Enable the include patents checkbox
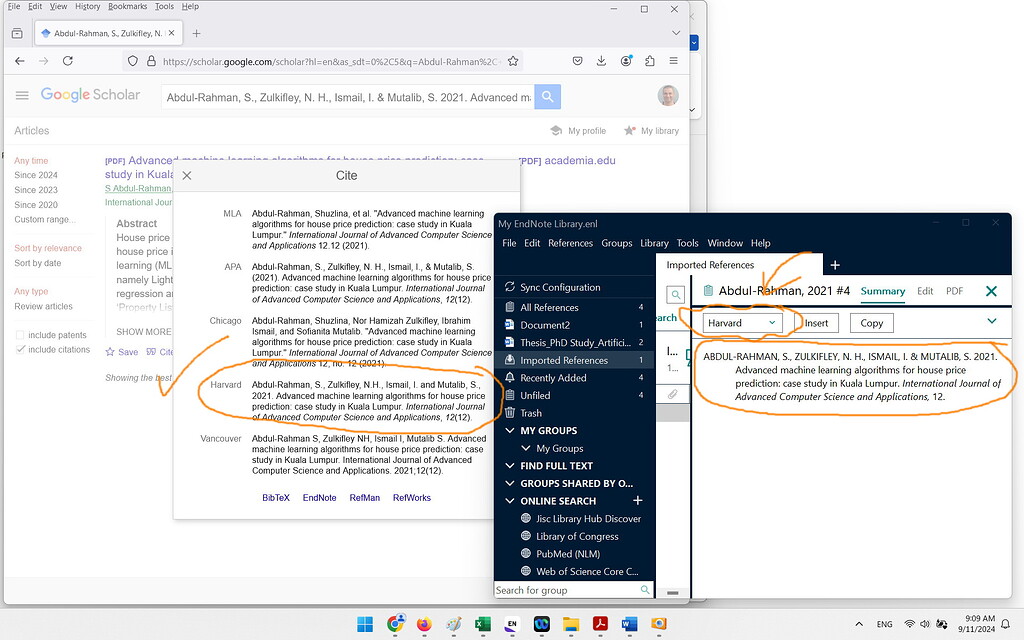Viewport: 1024px width, 640px height. (x=20, y=334)
